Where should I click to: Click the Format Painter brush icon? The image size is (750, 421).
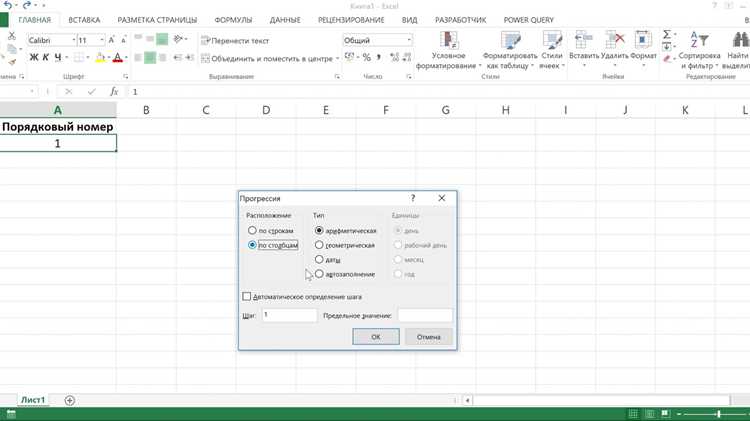tap(11, 62)
